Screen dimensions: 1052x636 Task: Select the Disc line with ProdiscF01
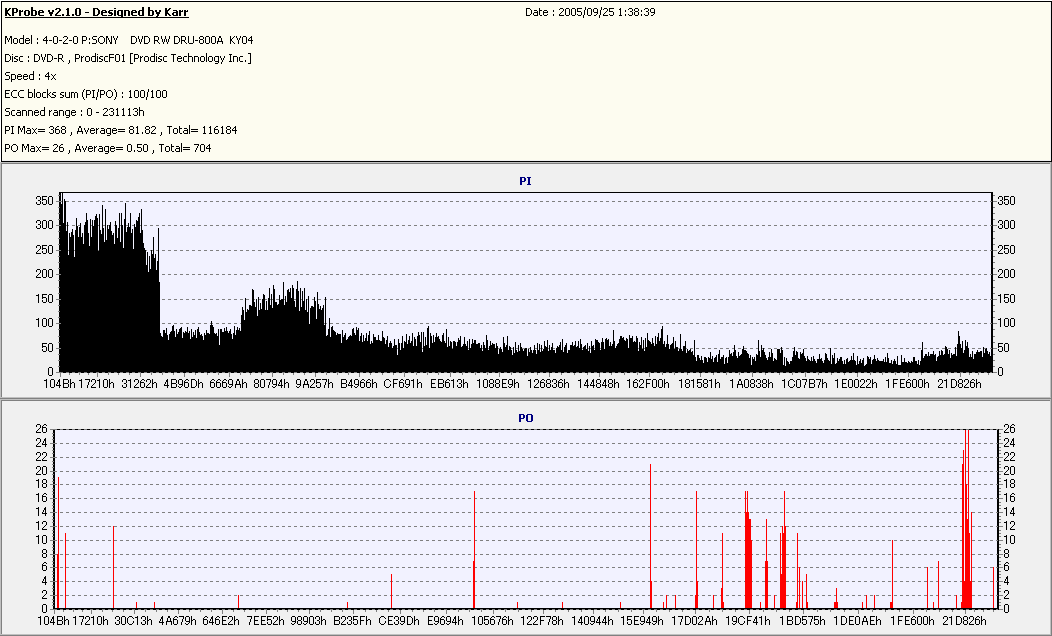click(x=128, y=58)
